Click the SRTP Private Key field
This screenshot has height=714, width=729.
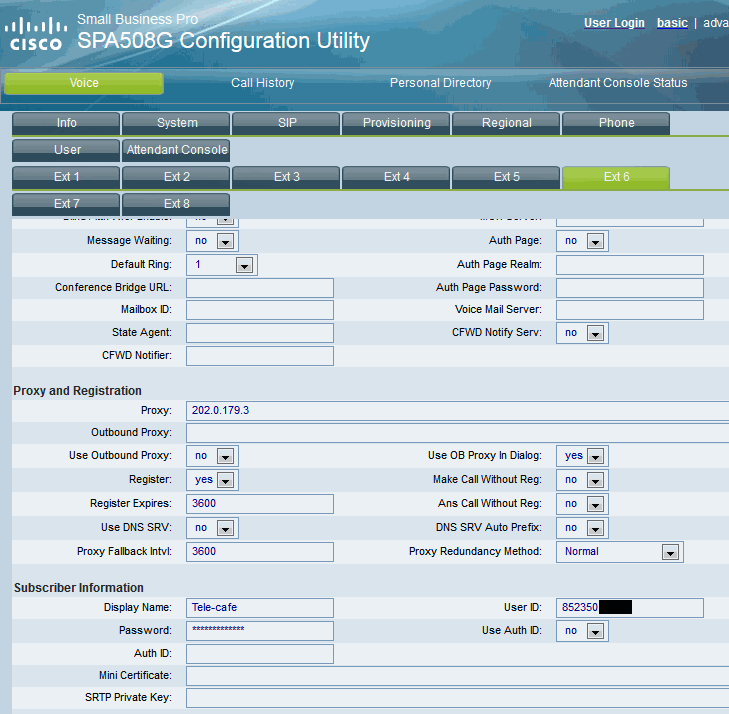tap(457, 698)
